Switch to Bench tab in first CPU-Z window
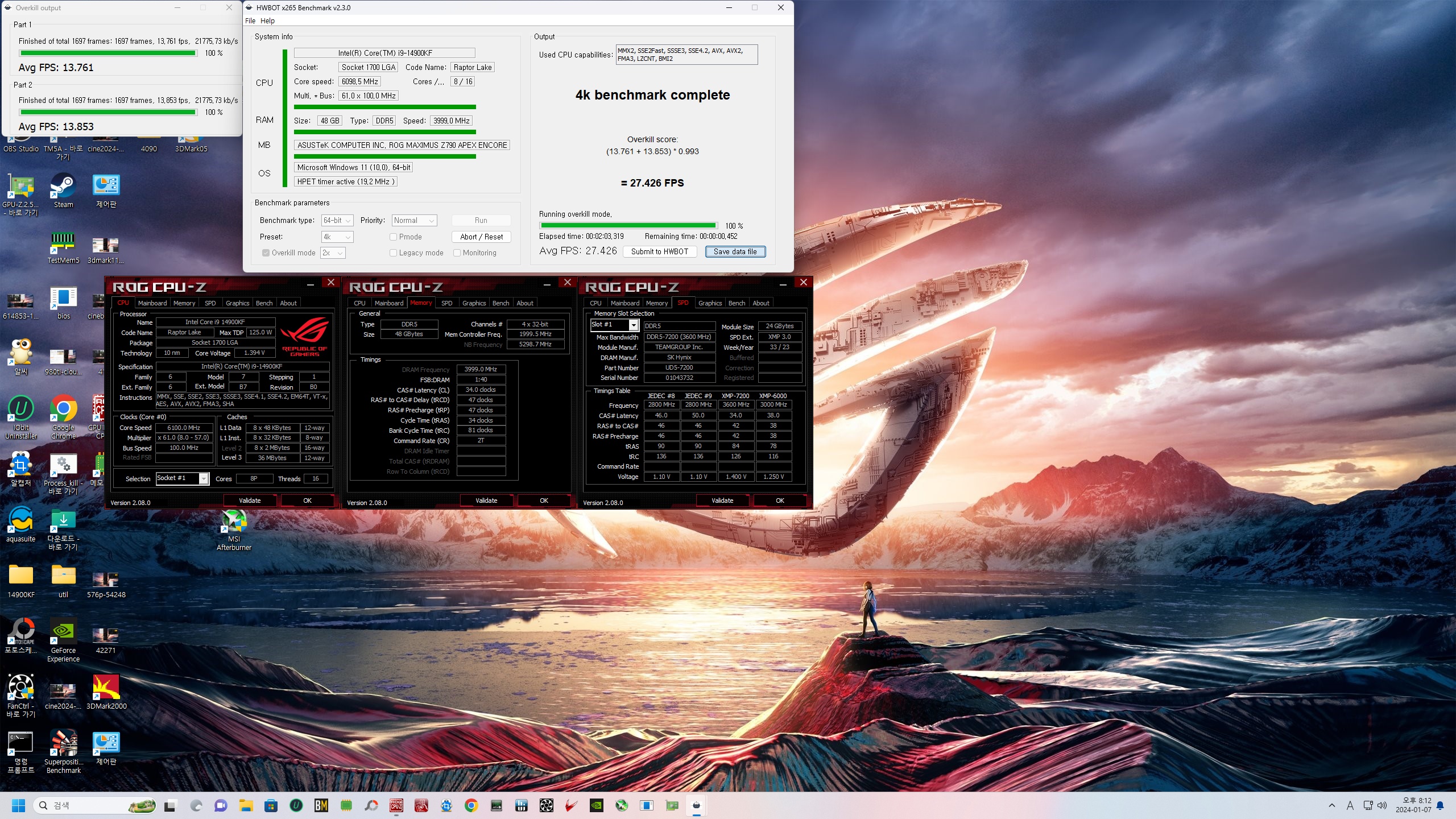Viewport: 1456px width, 819px height. 264,303
